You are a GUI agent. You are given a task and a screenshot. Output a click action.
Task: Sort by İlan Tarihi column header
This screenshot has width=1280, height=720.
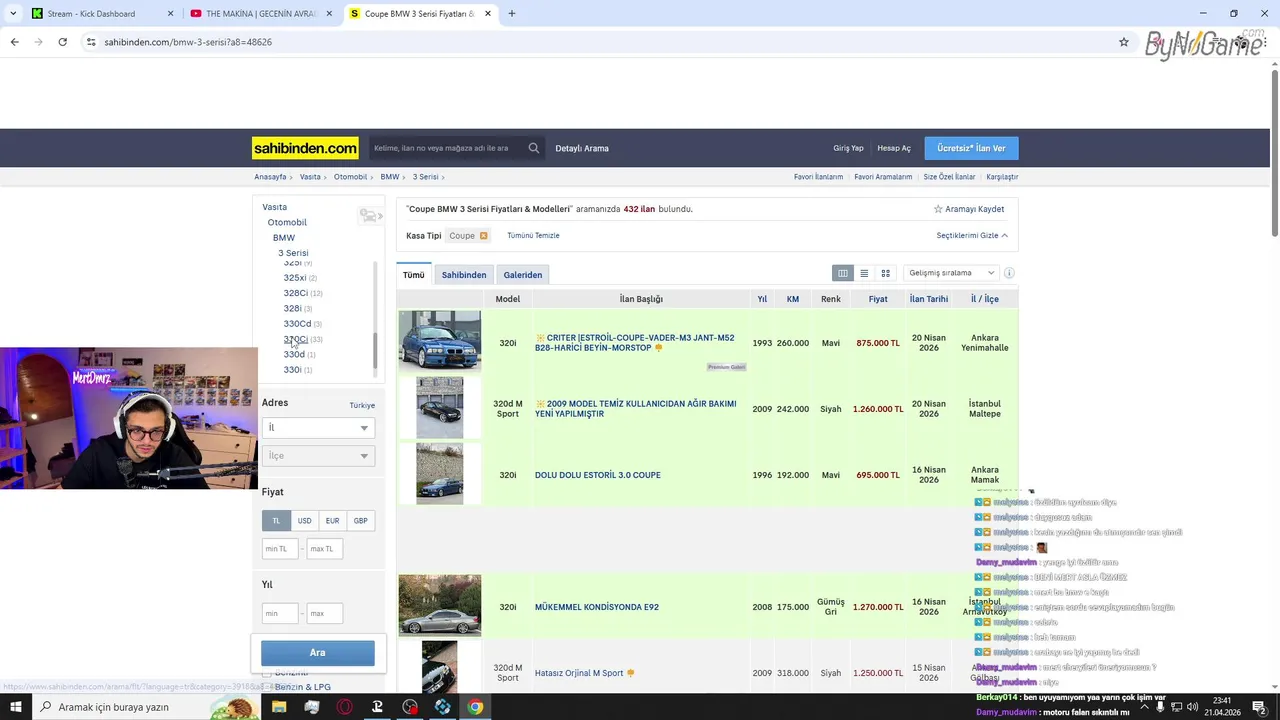pyautogui.click(x=929, y=299)
